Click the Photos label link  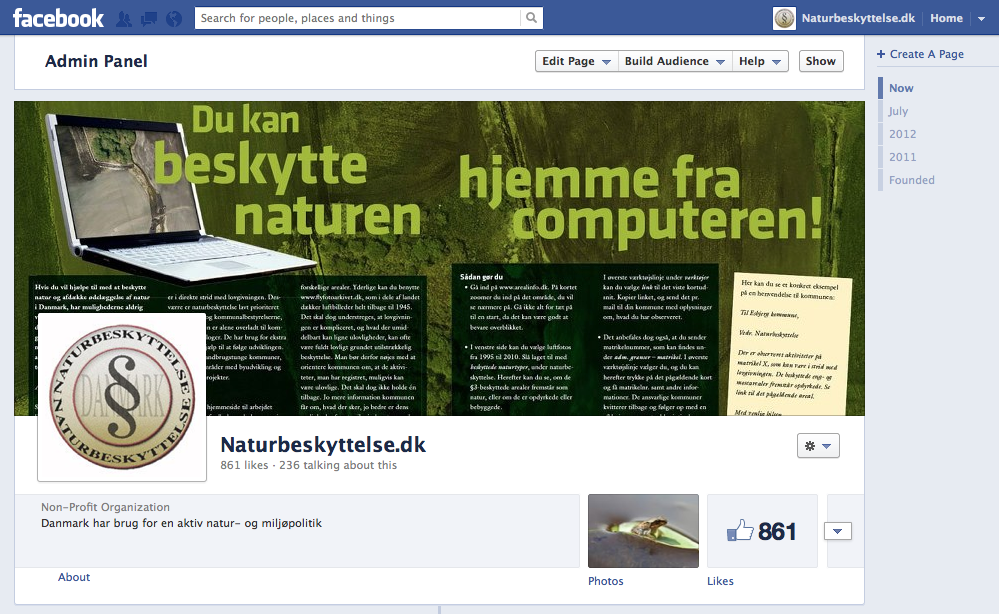[x=605, y=581]
